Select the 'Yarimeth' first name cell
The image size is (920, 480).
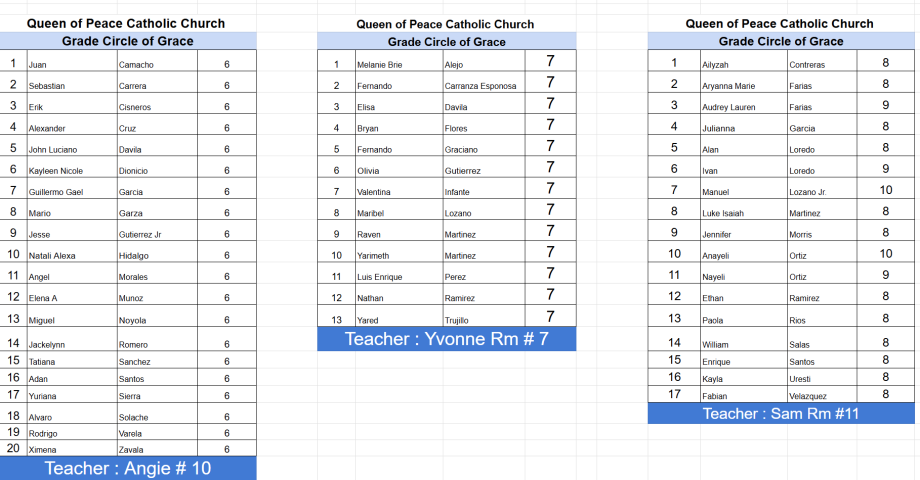(397, 255)
